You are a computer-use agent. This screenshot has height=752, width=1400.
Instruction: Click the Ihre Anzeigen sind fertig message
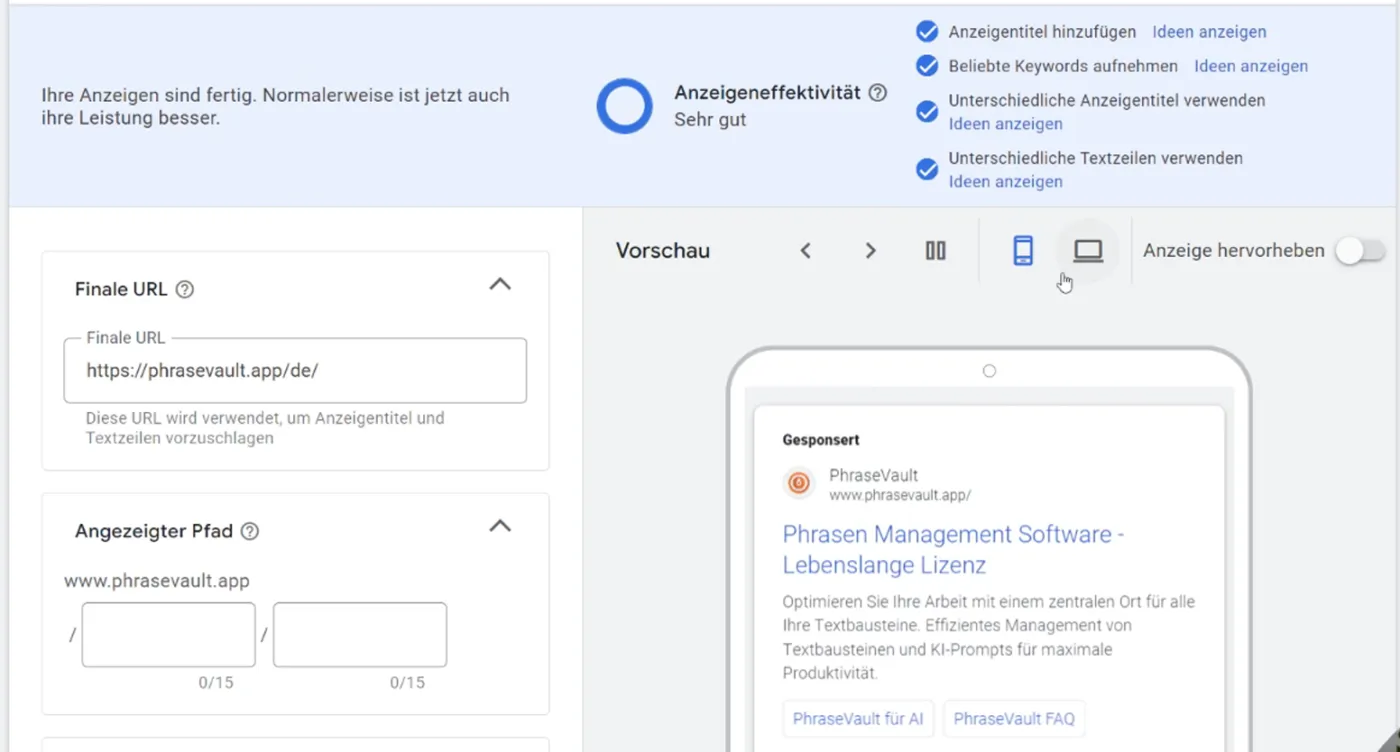(x=275, y=107)
